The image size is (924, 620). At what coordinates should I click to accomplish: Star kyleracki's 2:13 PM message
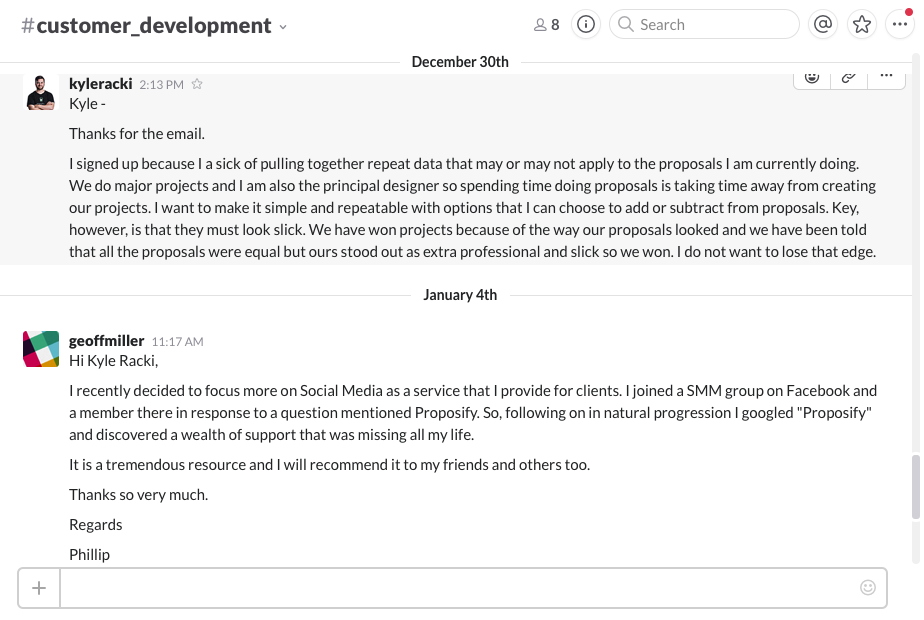tap(197, 85)
